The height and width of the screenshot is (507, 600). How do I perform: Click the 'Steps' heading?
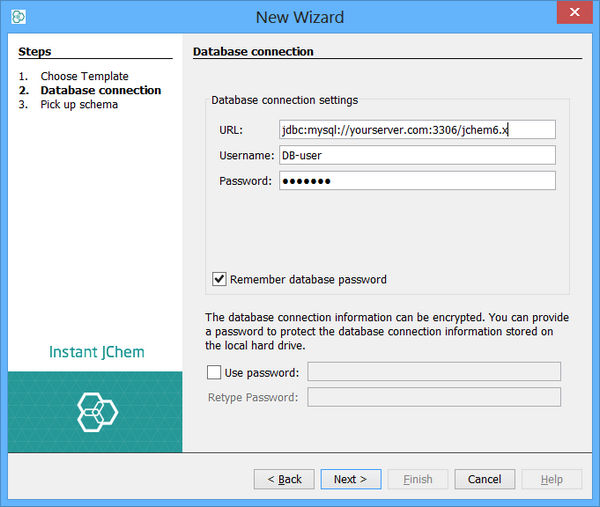[x=35, y=52]
